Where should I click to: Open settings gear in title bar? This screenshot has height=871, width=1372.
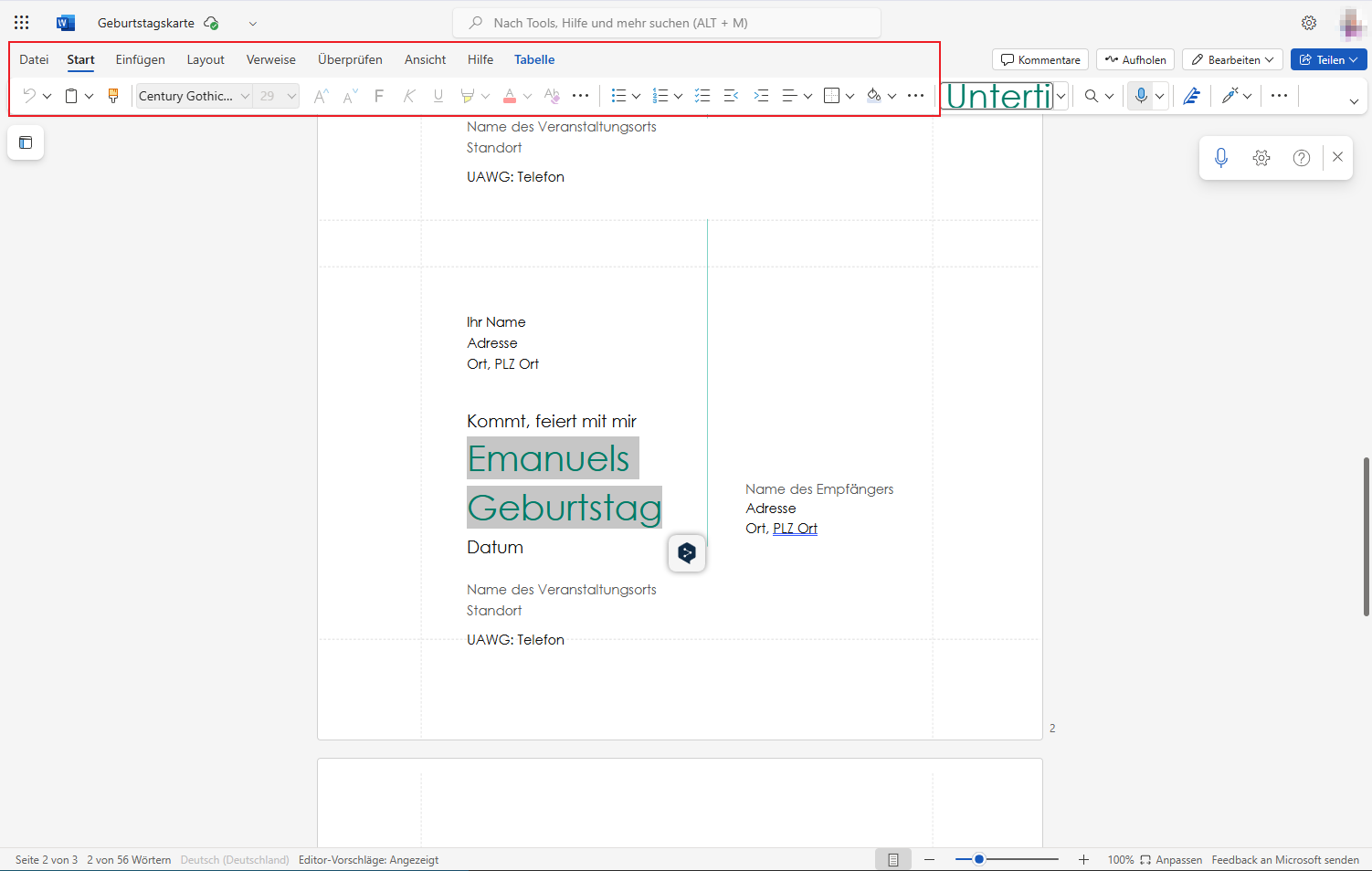click(1309, 23)
